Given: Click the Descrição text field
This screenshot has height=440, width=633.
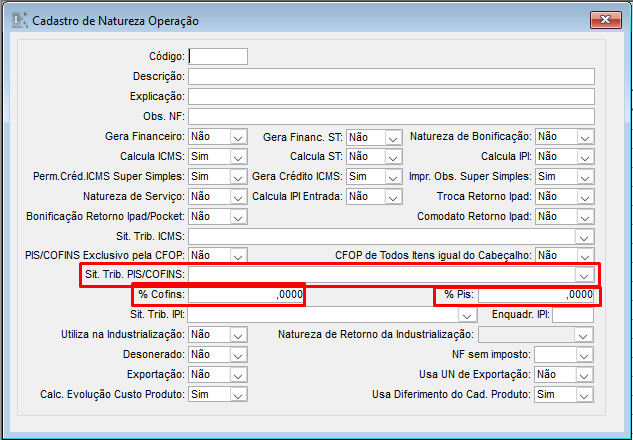Looking at the screenshot, I should point(390,77).
